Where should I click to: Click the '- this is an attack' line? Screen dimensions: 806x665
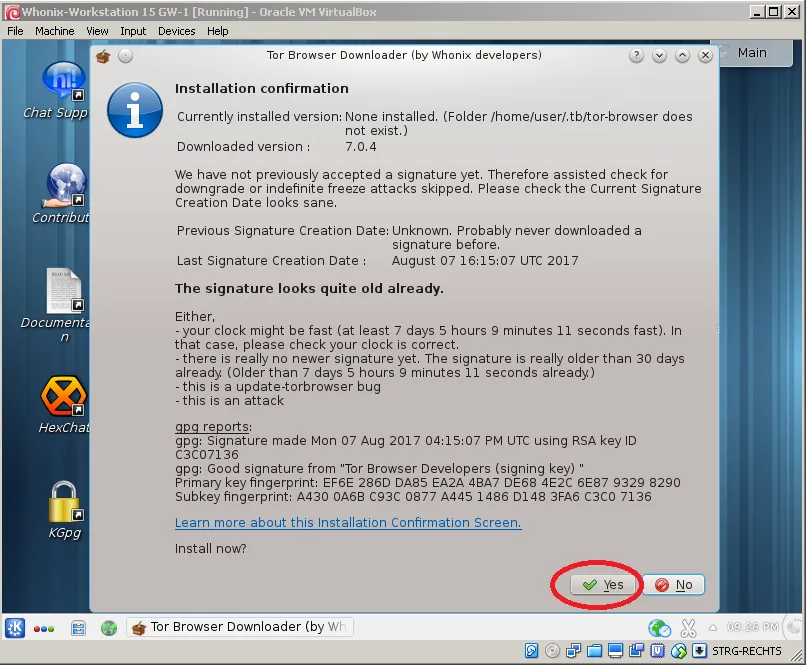coord(229,401)
